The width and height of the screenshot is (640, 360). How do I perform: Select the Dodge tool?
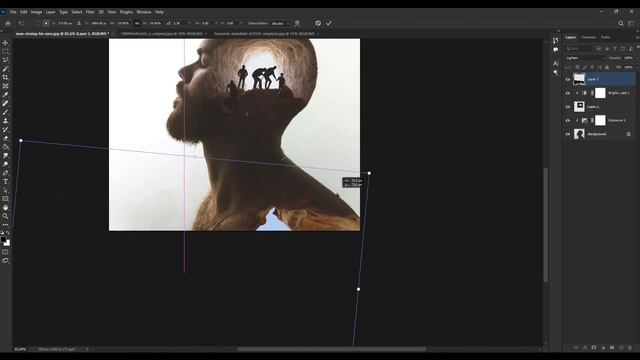coord(5,164)
